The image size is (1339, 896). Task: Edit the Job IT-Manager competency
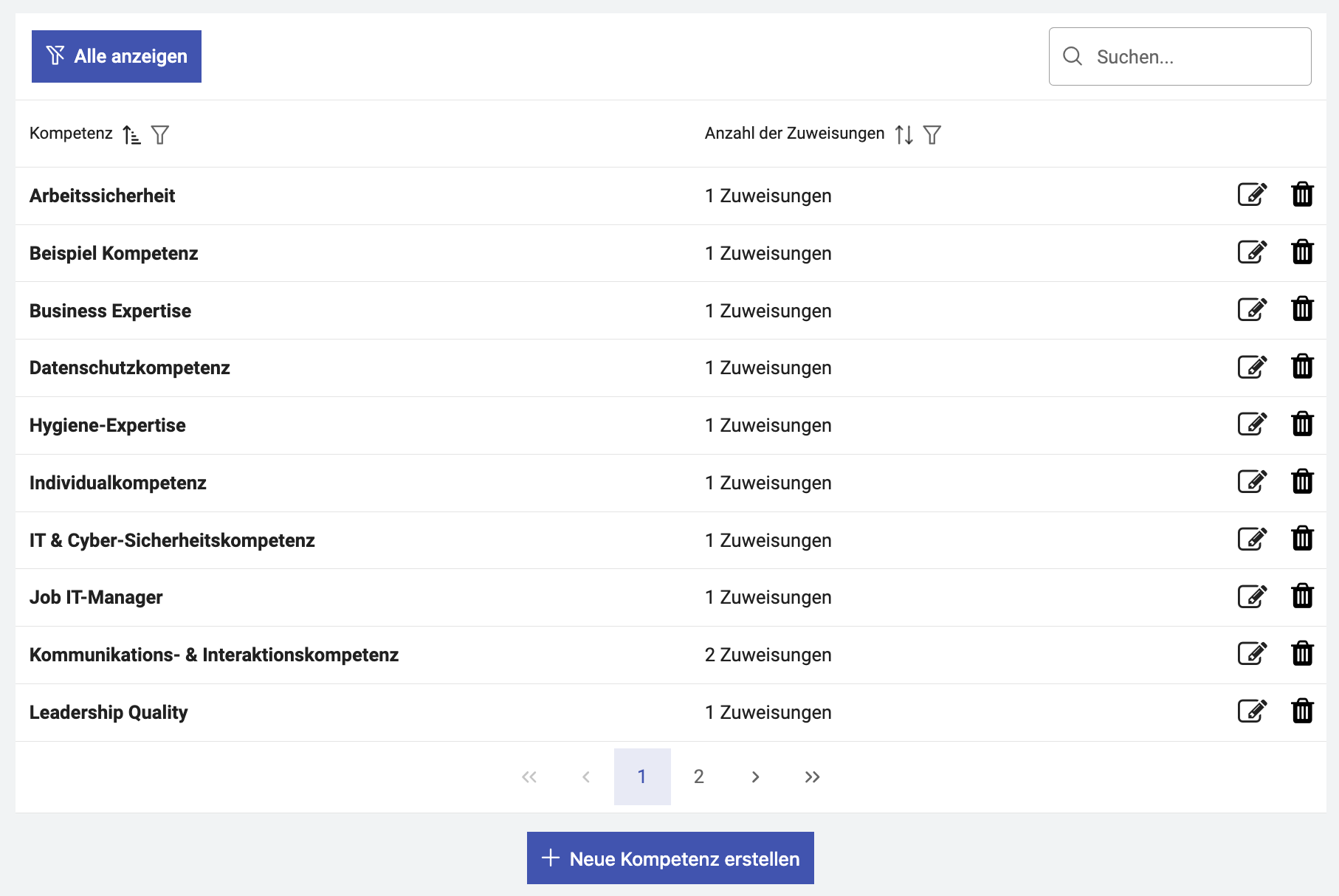(x=1252, y=596)
